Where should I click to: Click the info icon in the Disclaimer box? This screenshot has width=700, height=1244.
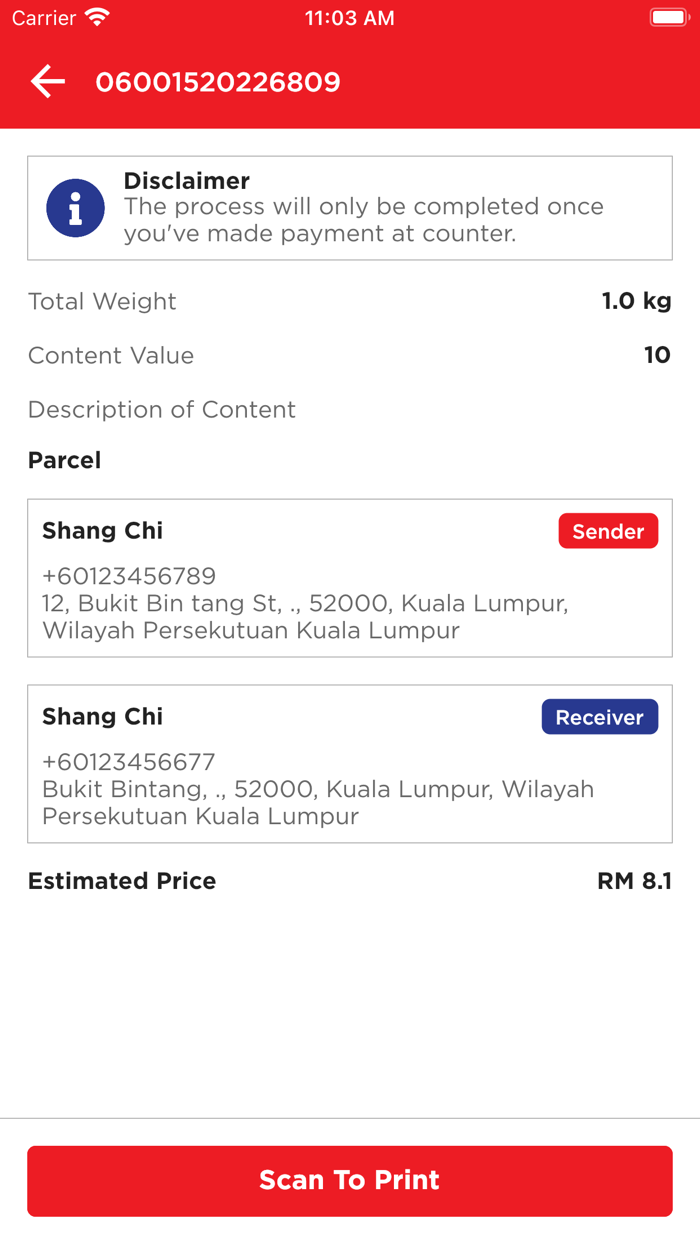(x=75, y=207)
